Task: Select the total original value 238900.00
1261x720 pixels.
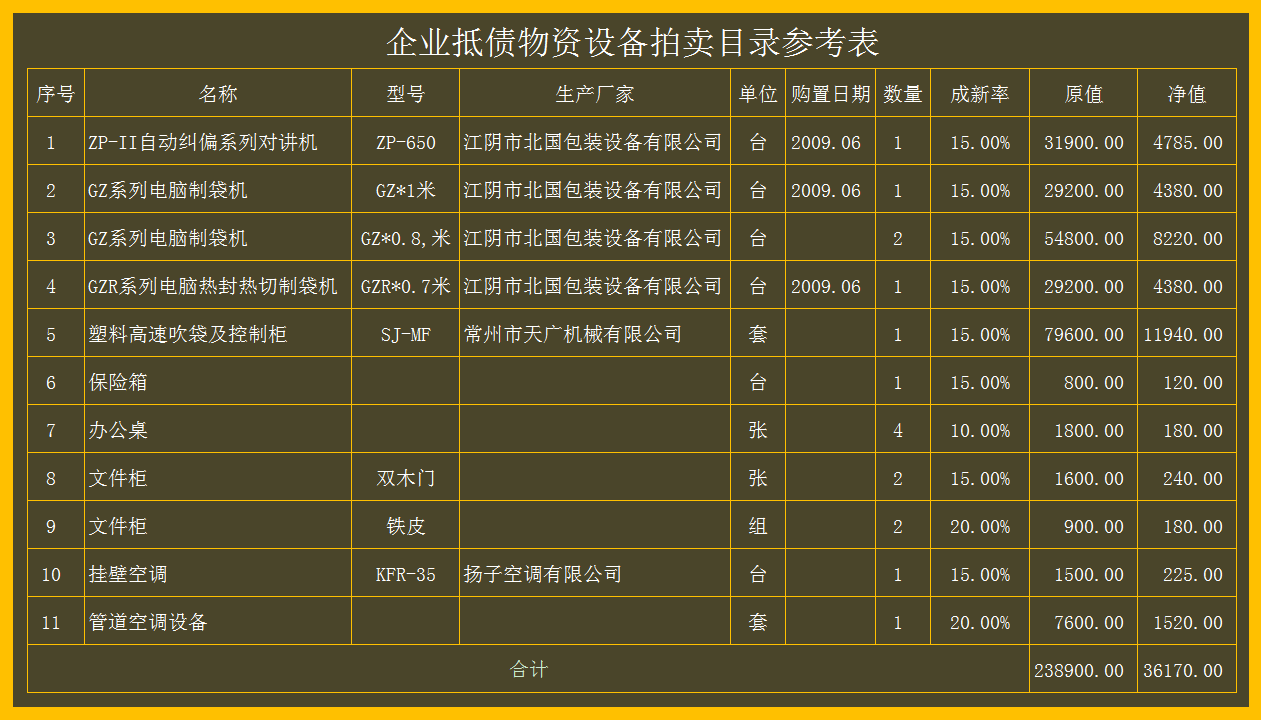Action: [1081, 670]
